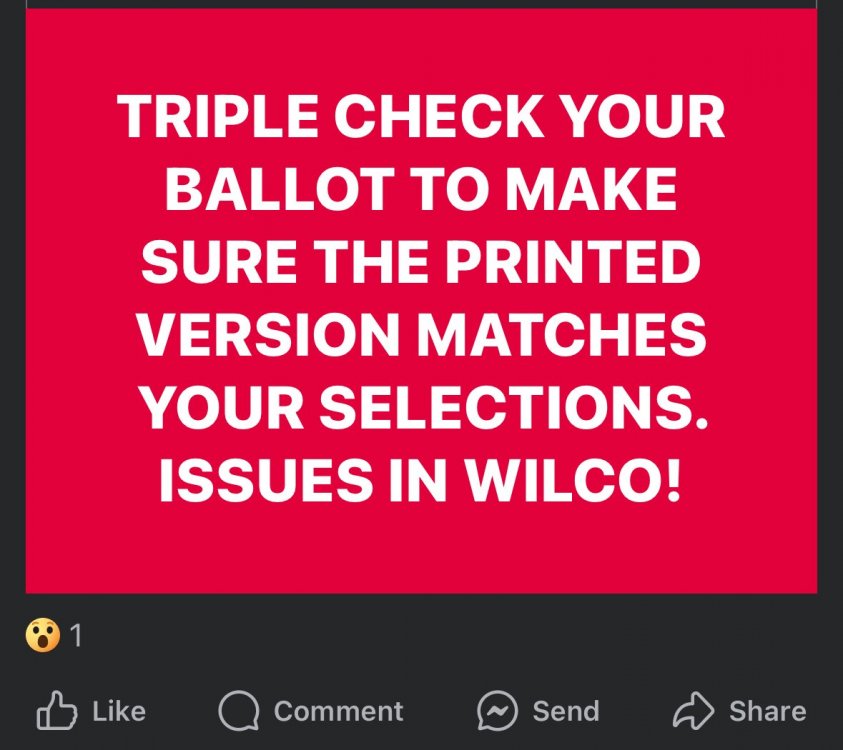843x750 pixels.
Task: Hit the Share label text
Action: pos(767,711)
